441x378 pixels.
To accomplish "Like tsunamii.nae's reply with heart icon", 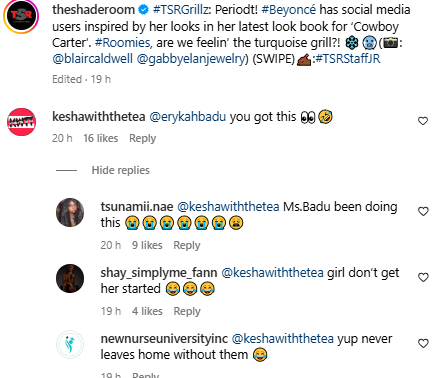I will point(423,211).
